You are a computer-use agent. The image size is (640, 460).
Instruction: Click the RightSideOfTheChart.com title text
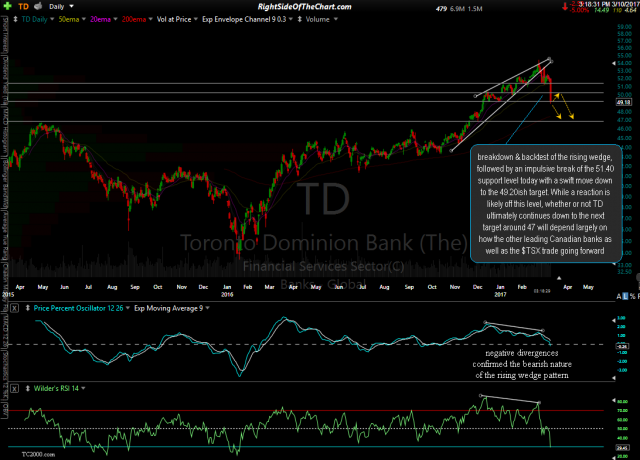tap(304, 7)
